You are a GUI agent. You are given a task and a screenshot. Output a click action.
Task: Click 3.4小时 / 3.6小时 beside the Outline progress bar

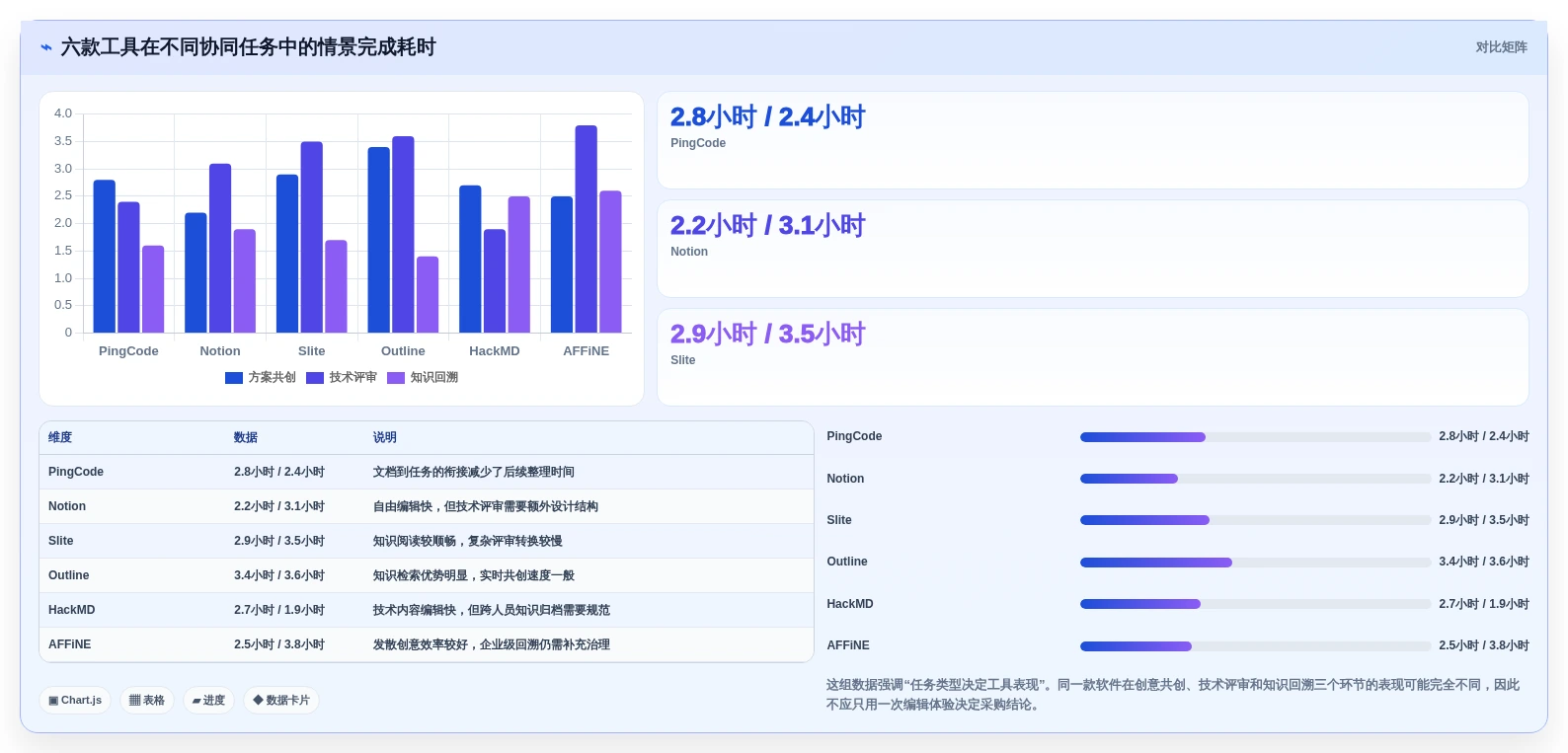click(1484, 563)
